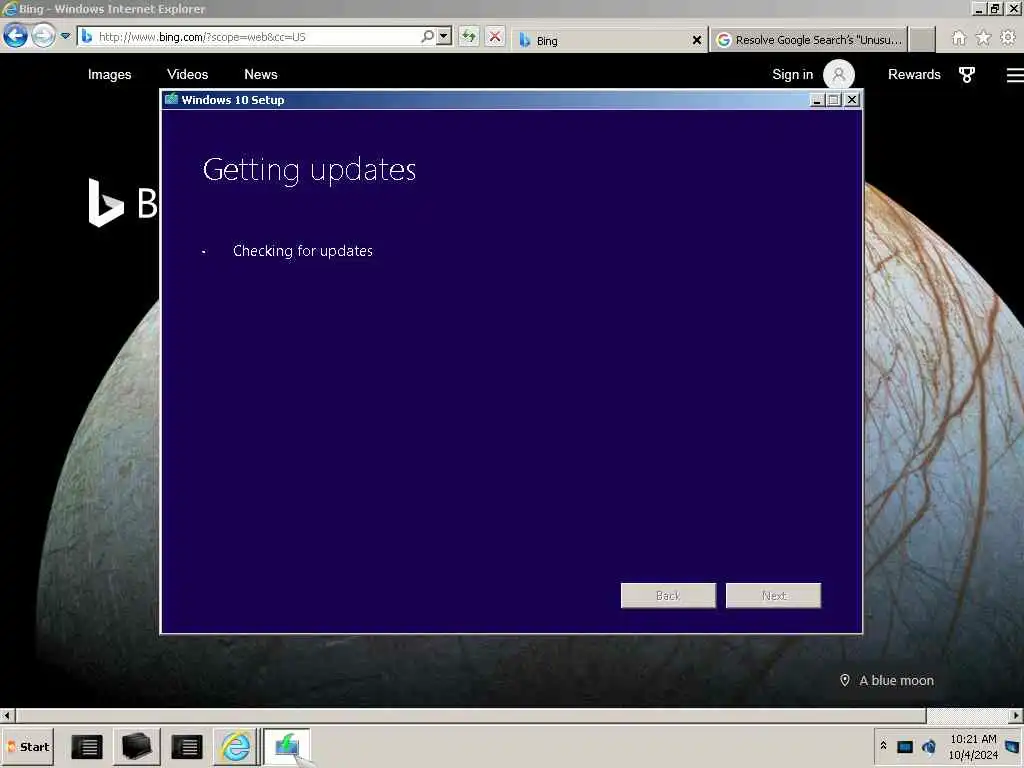Image resolution: width=1024 pixels, height=768 pixels.
Task: Open the third taskbar list-style icon
Action: (x=186, y=747)
